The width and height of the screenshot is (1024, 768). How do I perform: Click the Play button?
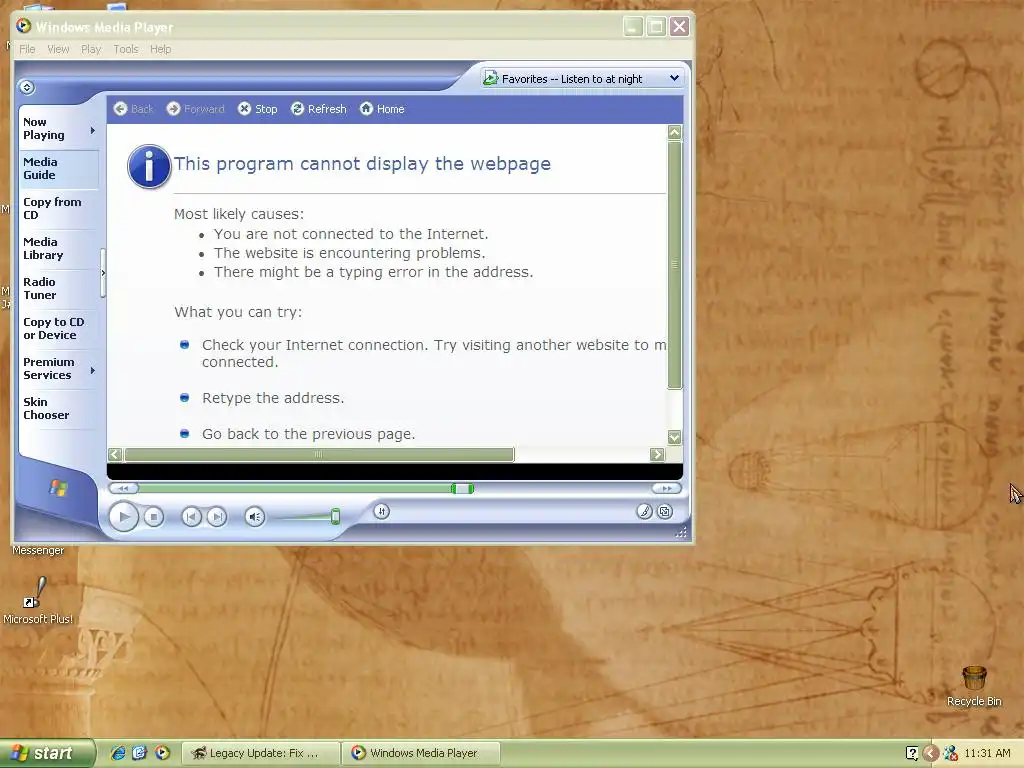coord(123,517)
